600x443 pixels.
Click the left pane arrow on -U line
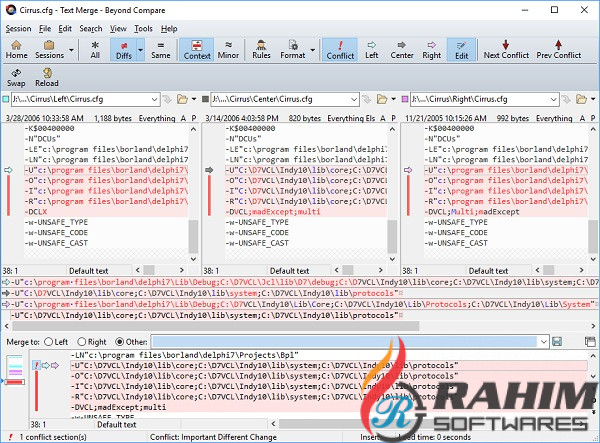point(8,170)
